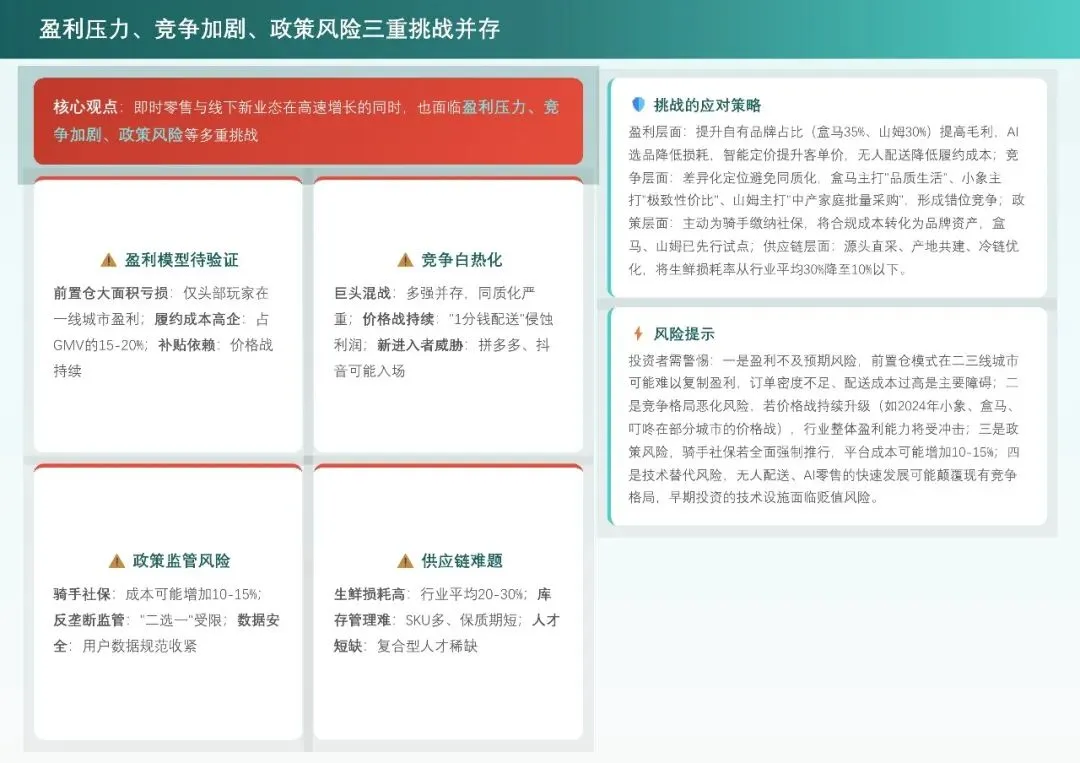Click the heading 竞争白热化

(462, 260)
